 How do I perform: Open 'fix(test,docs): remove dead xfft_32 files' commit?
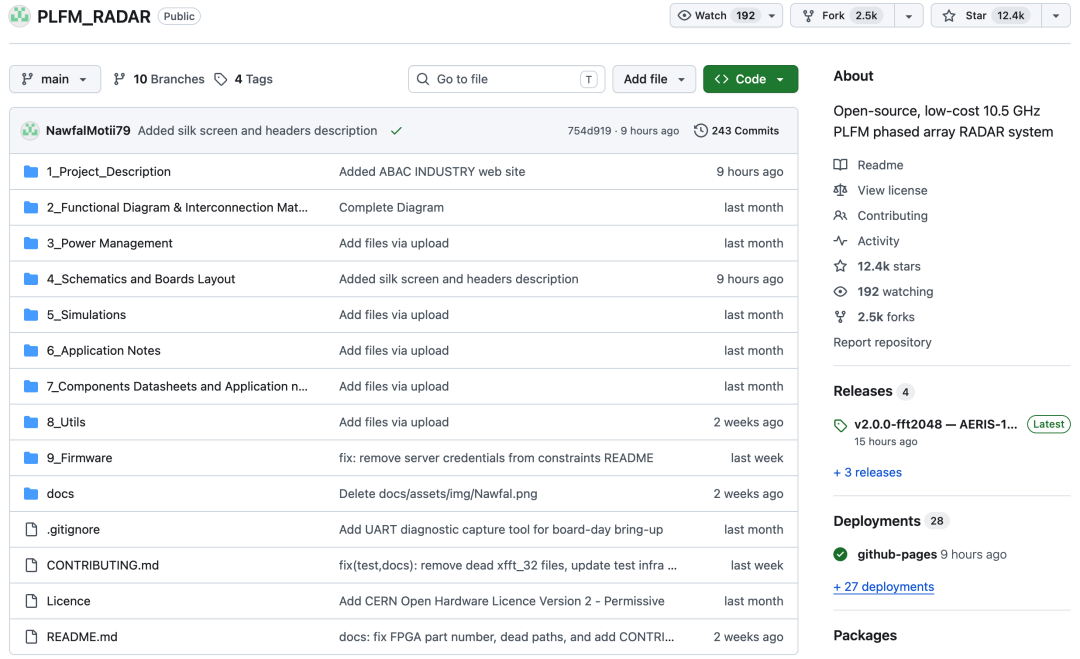508,565
